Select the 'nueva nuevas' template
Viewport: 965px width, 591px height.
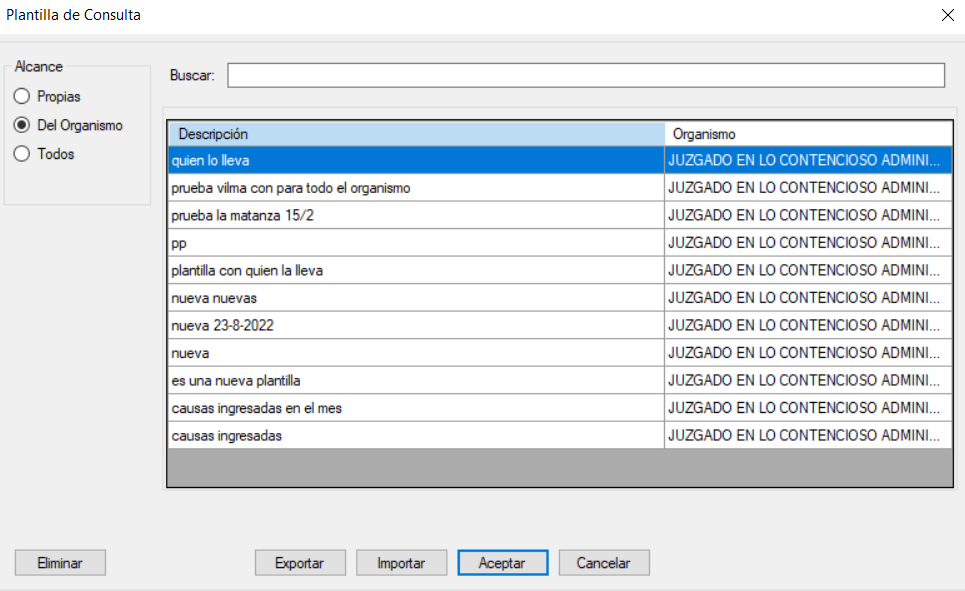click(415, 298)
